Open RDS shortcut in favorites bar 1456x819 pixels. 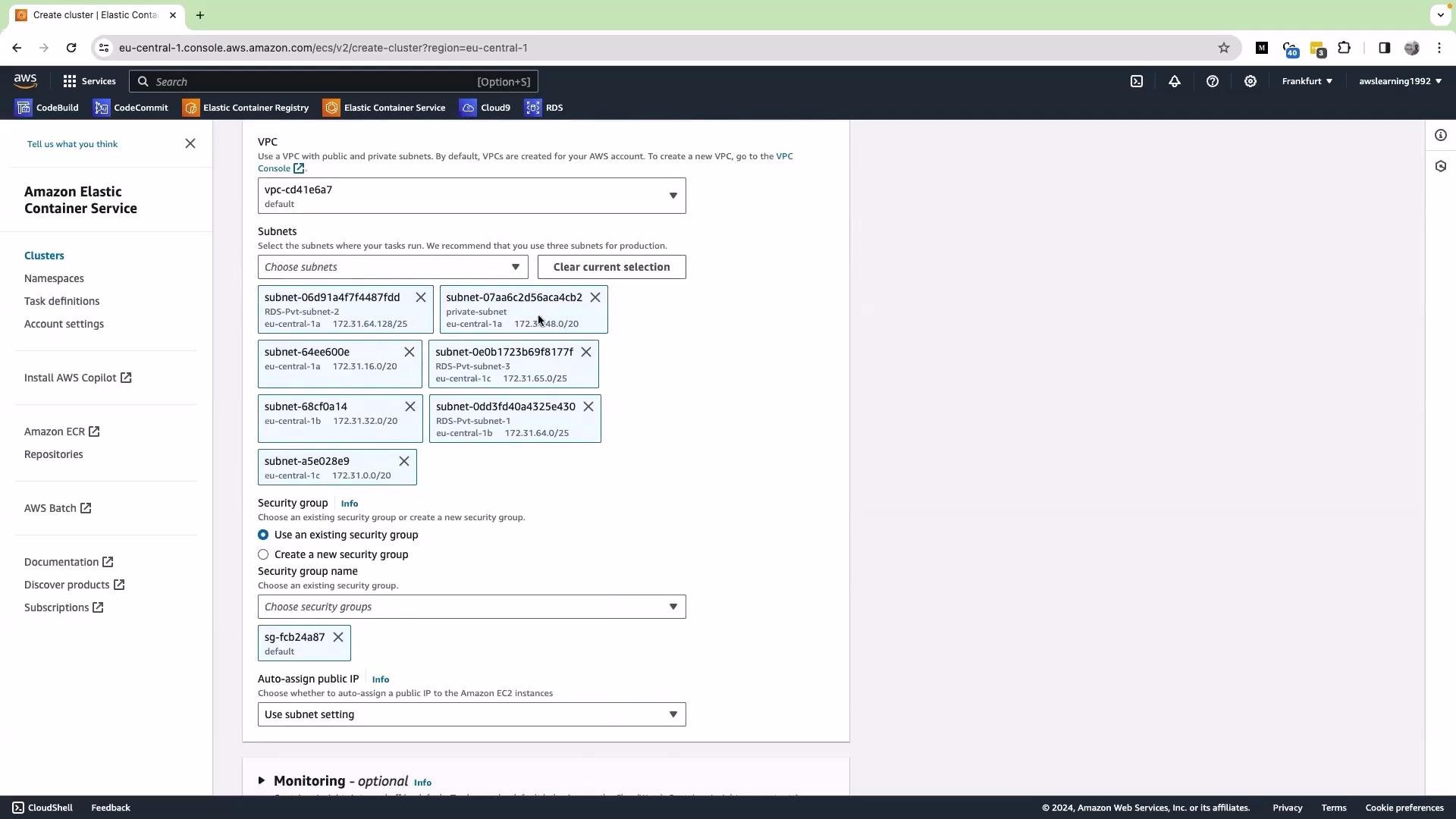544,108
